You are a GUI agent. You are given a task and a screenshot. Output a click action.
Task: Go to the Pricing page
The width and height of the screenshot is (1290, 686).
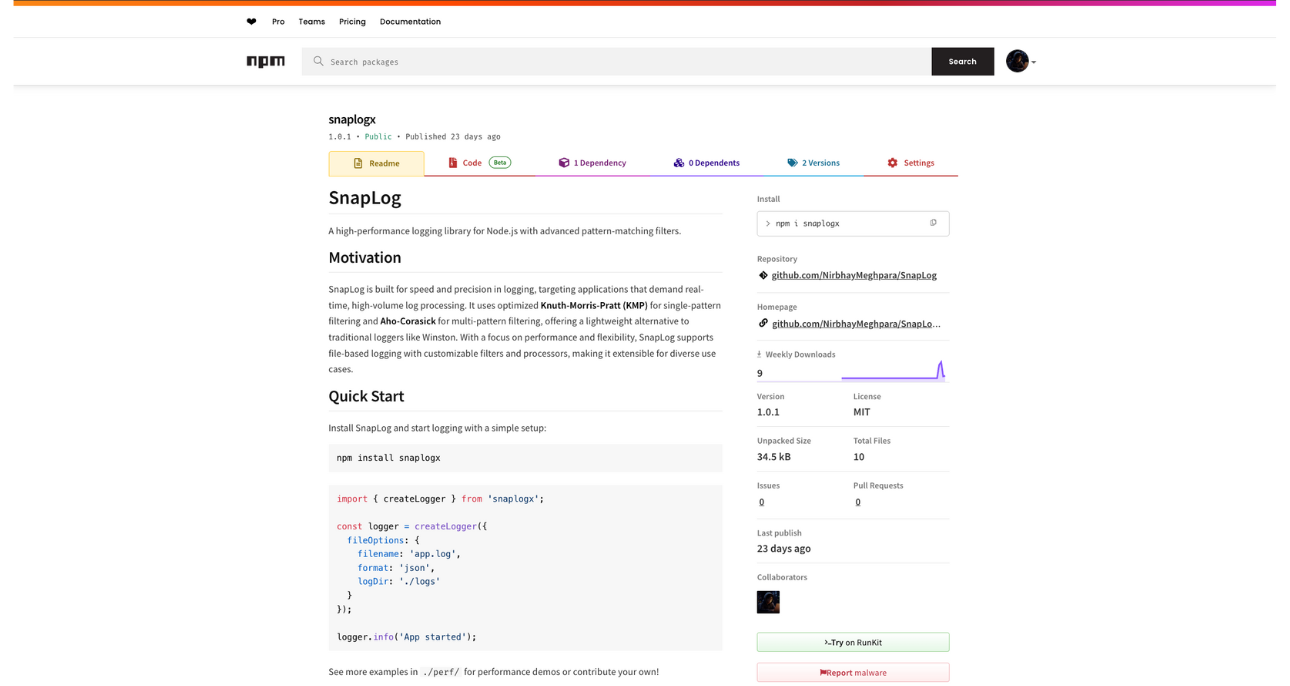[x=352, y=21]
